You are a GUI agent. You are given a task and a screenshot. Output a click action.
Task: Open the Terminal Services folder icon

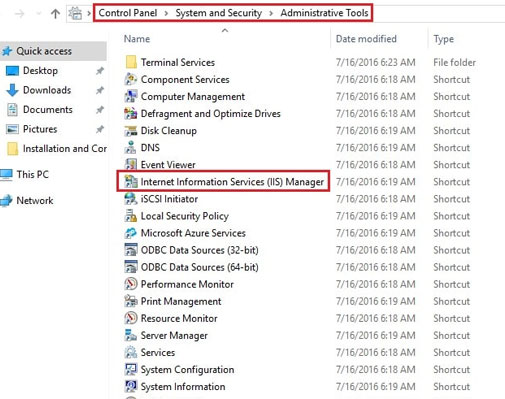point(131,62)
